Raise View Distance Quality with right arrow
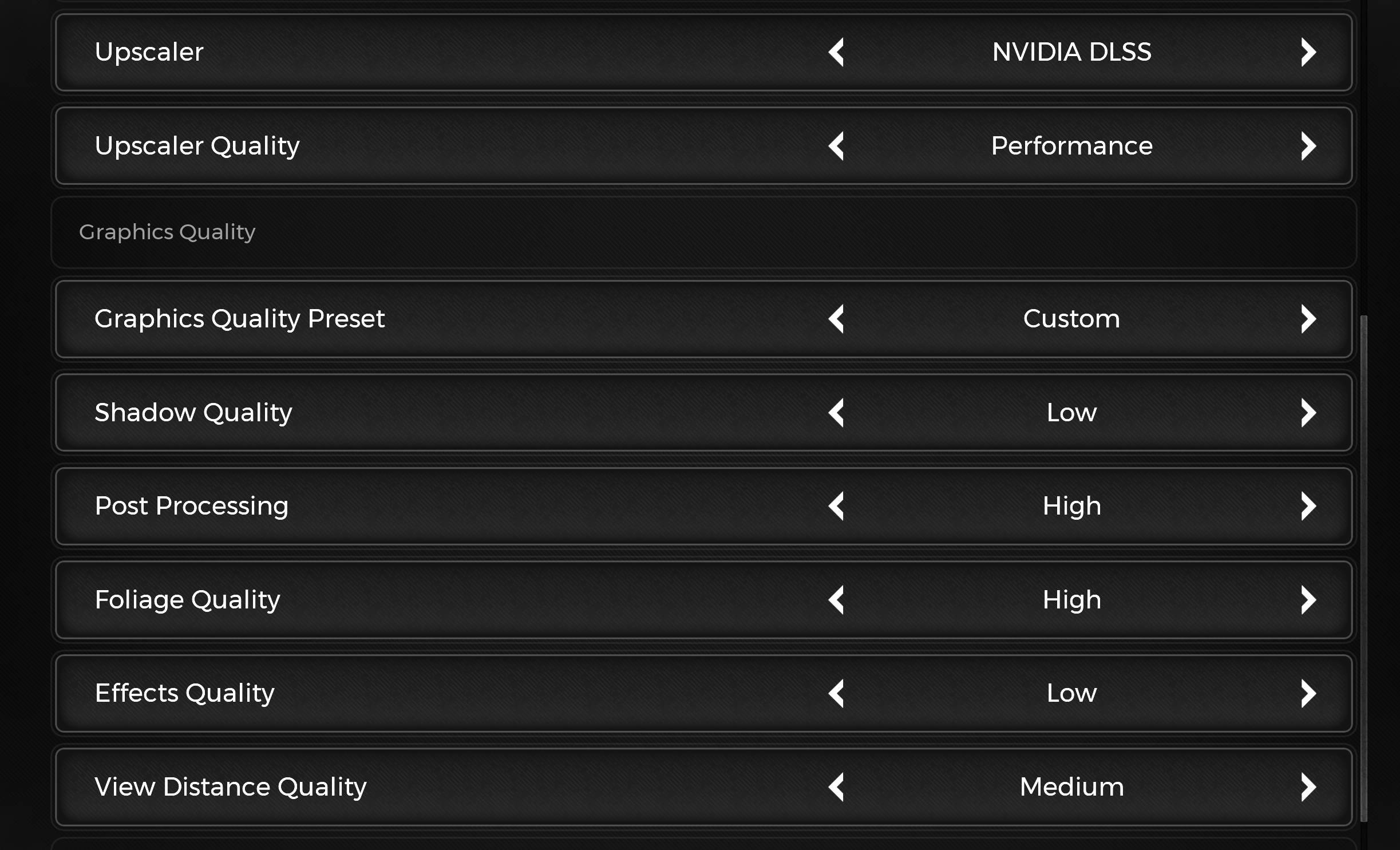Screen dimensions: 1400x850 pos(1308,787)
